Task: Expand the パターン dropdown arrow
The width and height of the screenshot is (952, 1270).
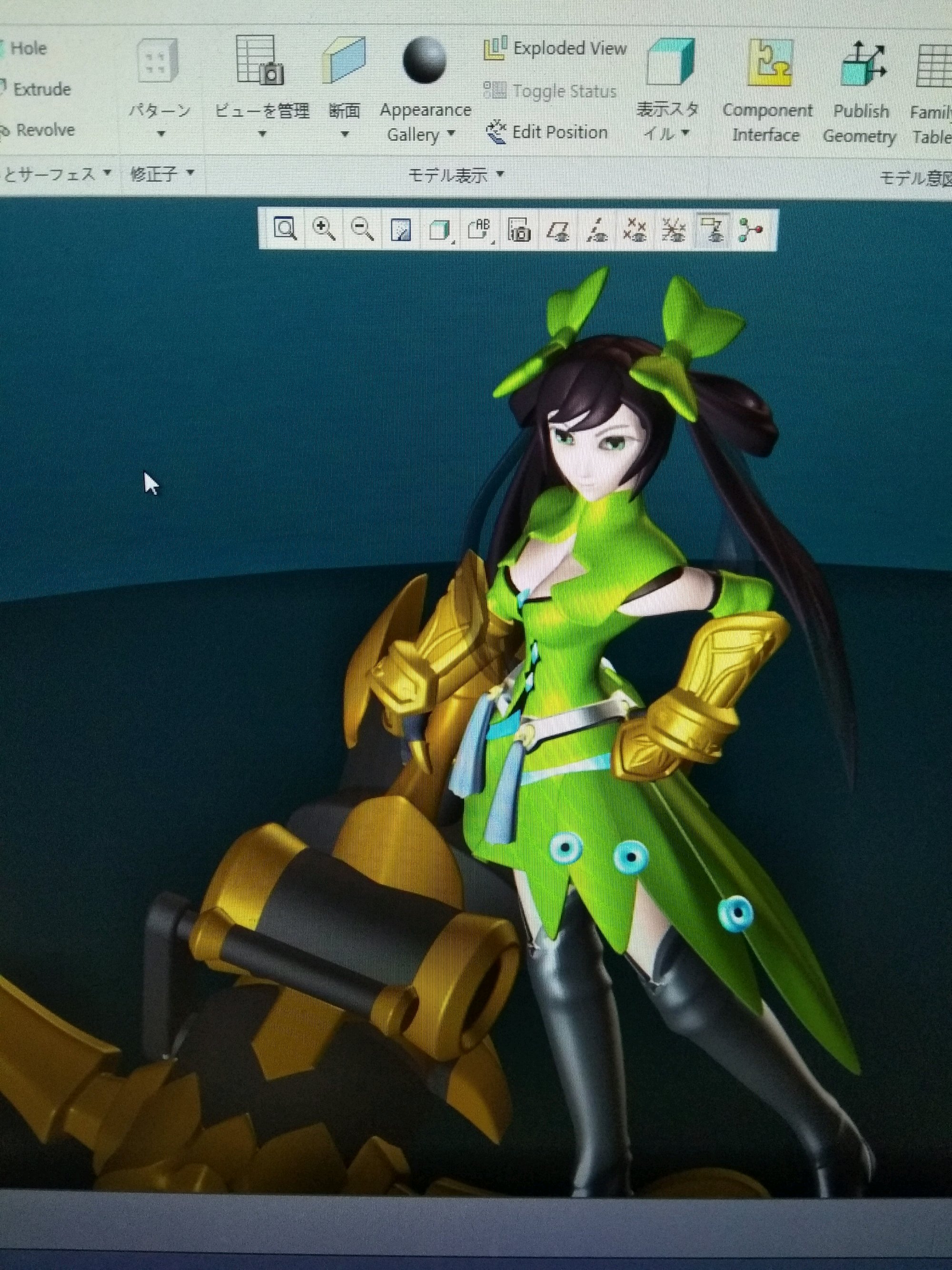Action: click(161, 134)
